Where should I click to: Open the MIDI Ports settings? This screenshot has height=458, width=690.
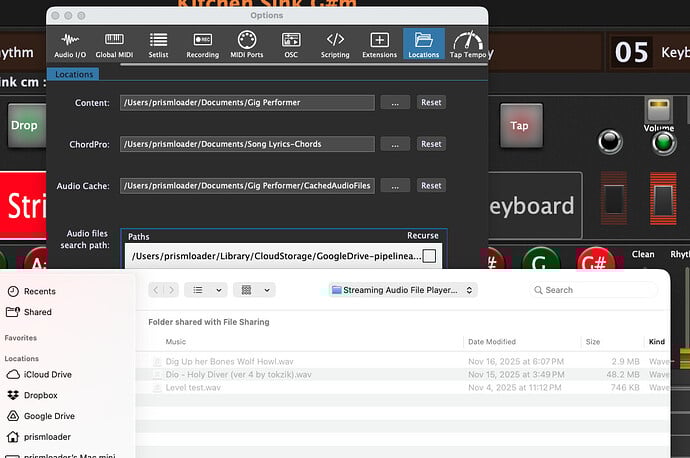pos(247,45)
